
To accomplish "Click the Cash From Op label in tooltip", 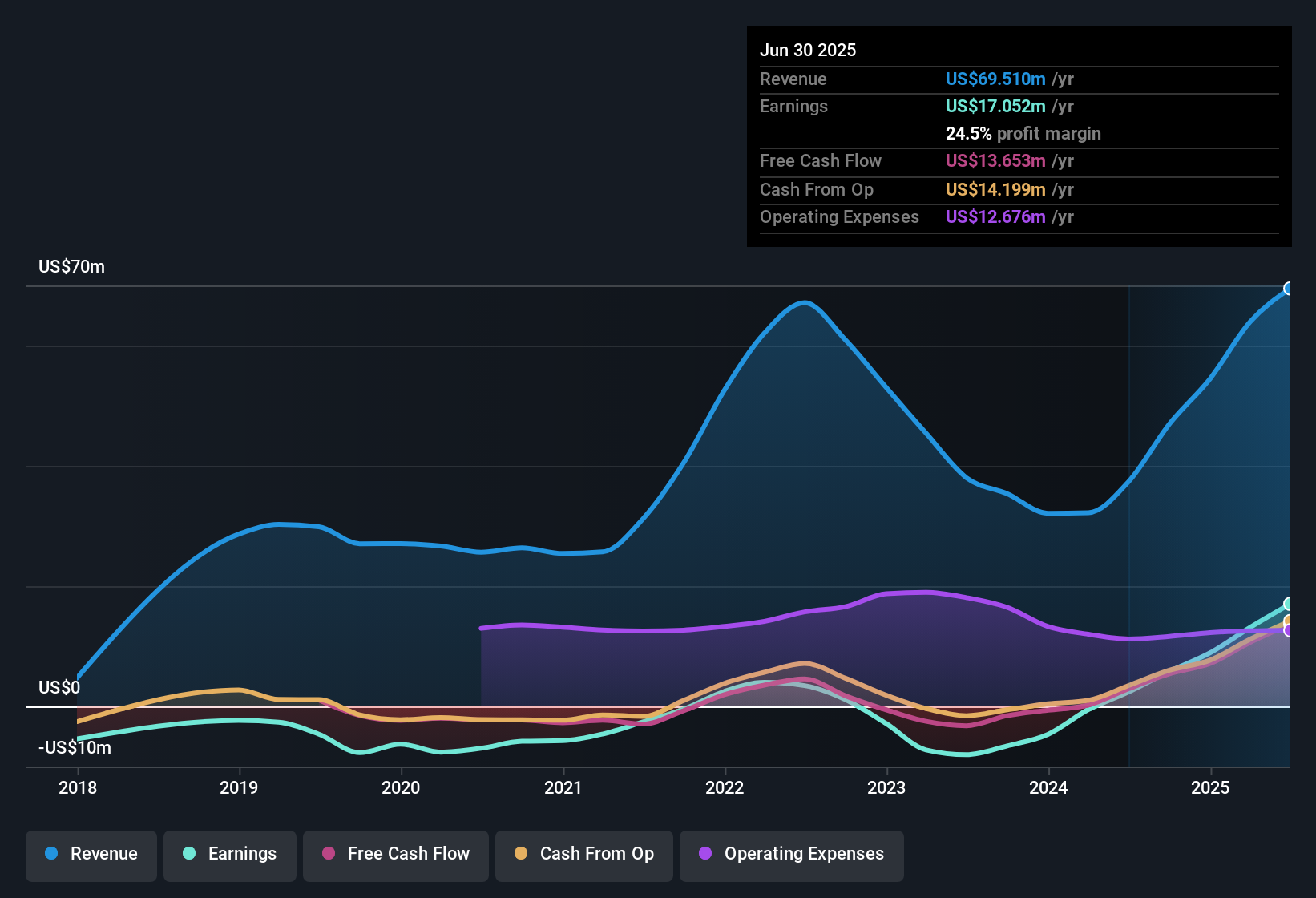I will 817,190.
